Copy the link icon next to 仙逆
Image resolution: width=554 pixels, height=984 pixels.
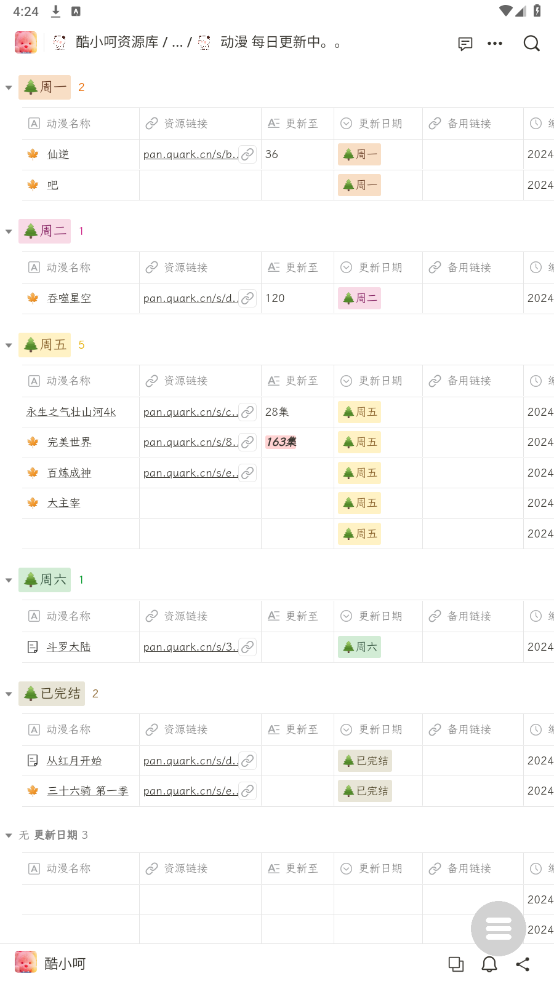coord(248,154)
